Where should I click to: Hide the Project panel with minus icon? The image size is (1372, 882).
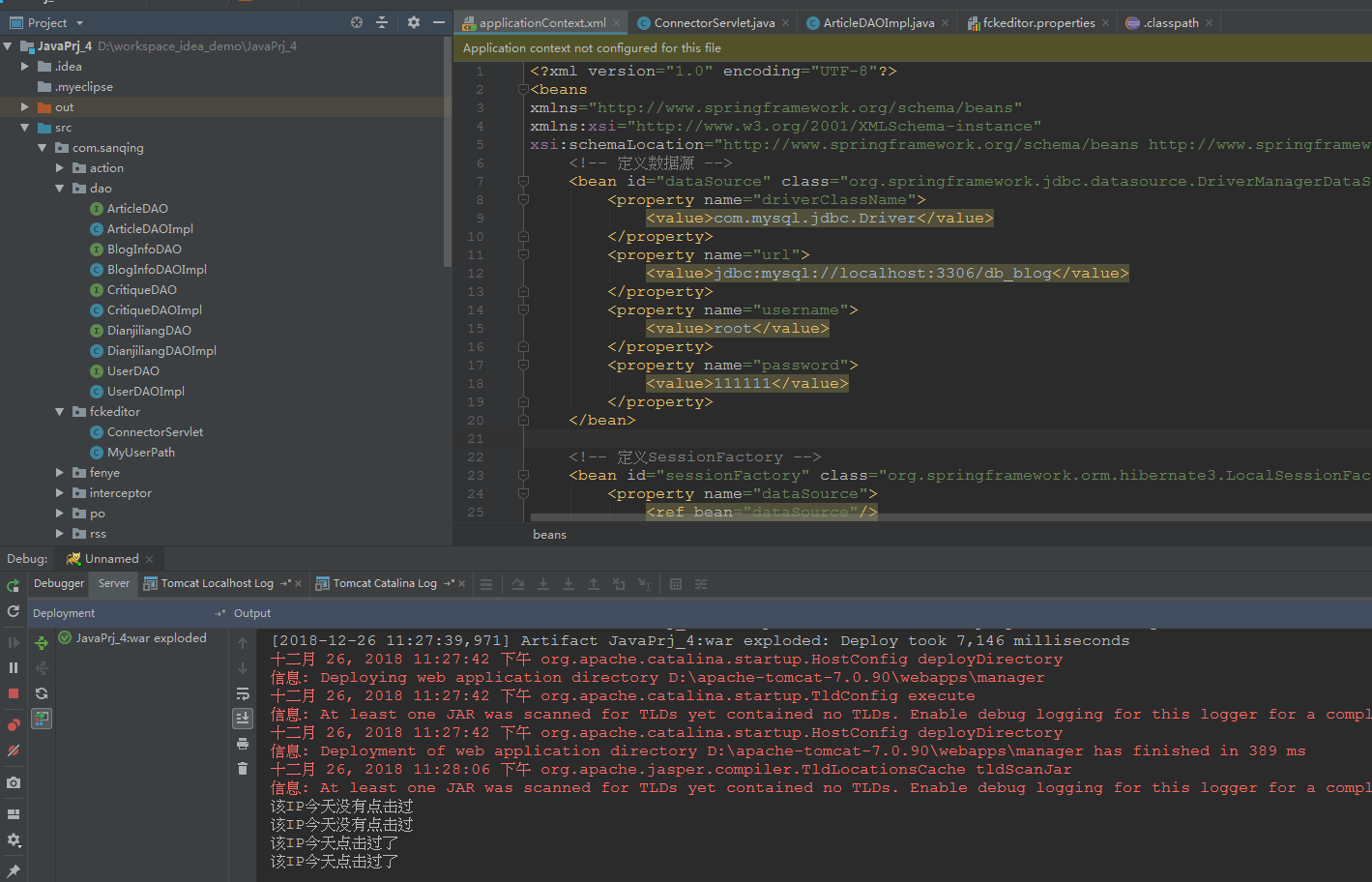click(x=439, y=22)
